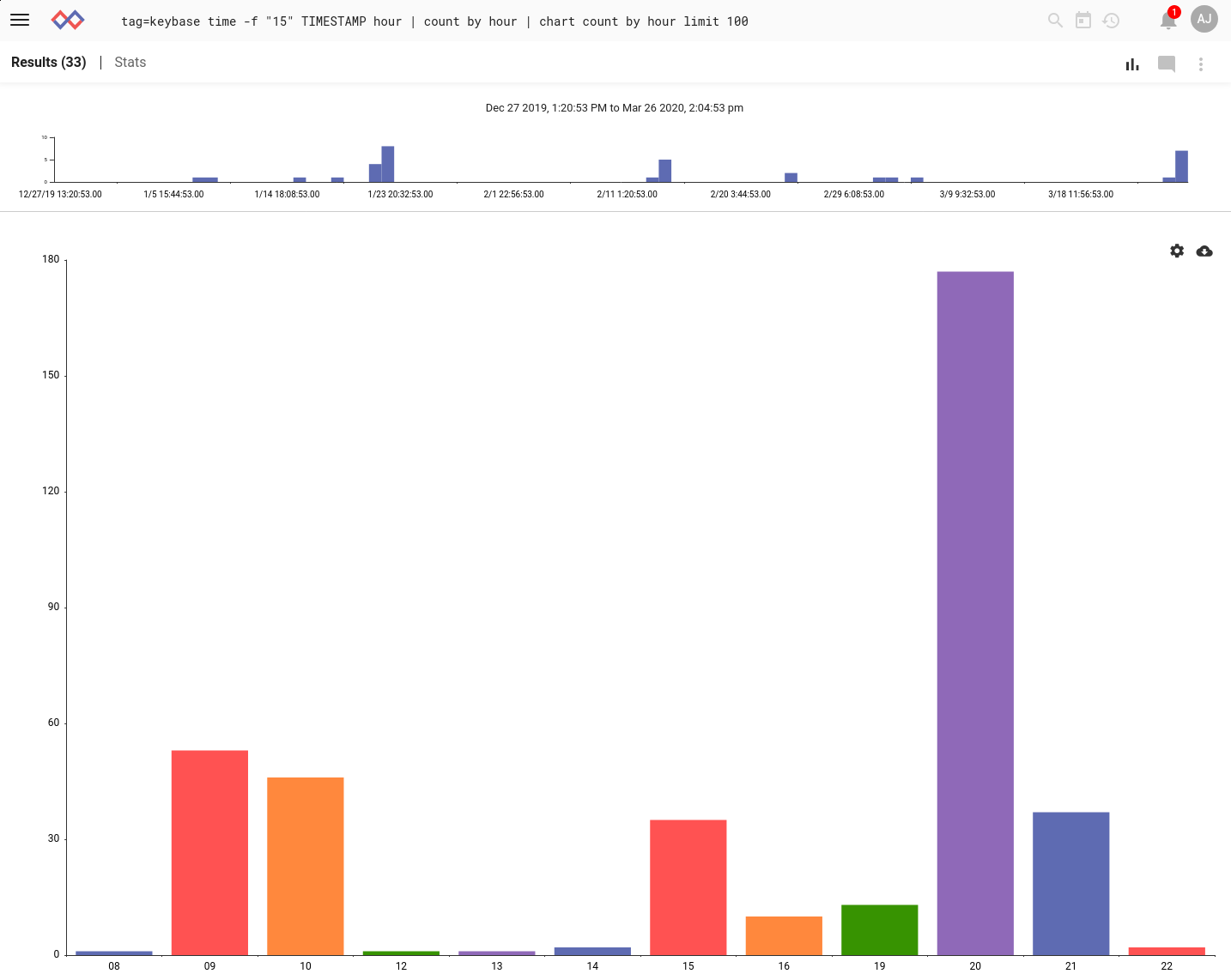
Task: Click the Gravwell logo icon
Action: click(x=68, y=20)
